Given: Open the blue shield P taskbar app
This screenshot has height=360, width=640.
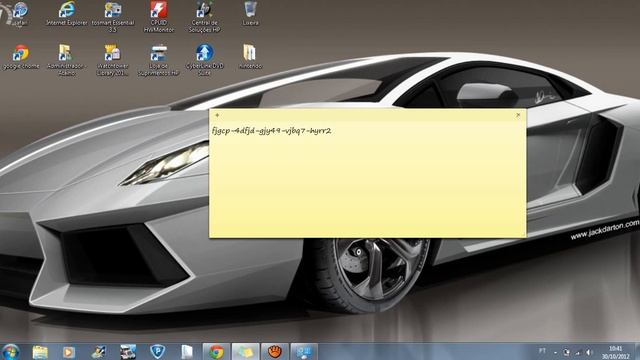Looking at the screenshot, I should click(x=157, y=352).
